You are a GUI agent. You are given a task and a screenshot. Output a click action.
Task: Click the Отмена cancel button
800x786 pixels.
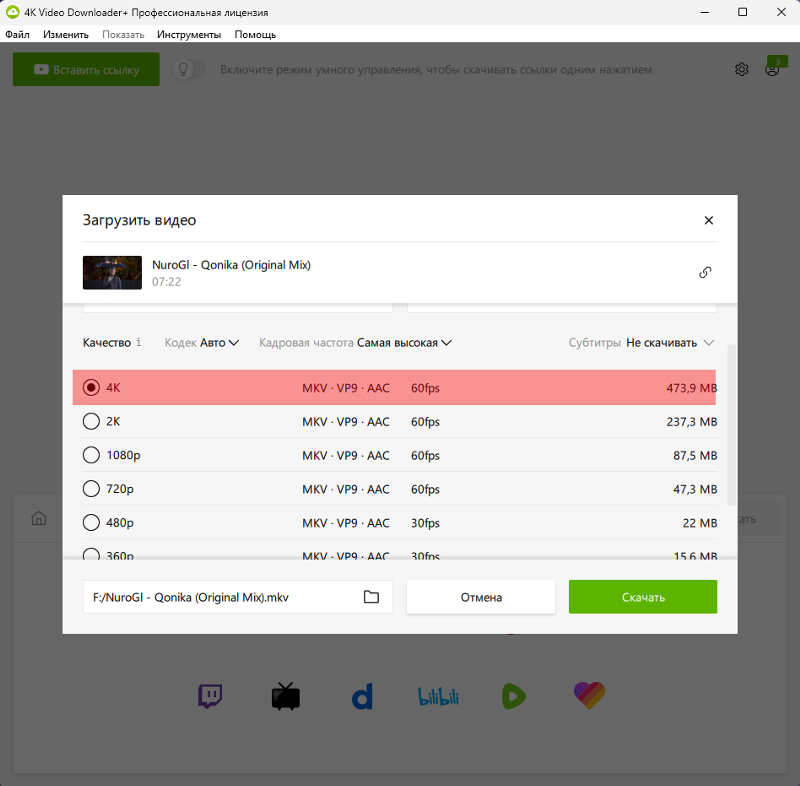[x=481, y=597]
